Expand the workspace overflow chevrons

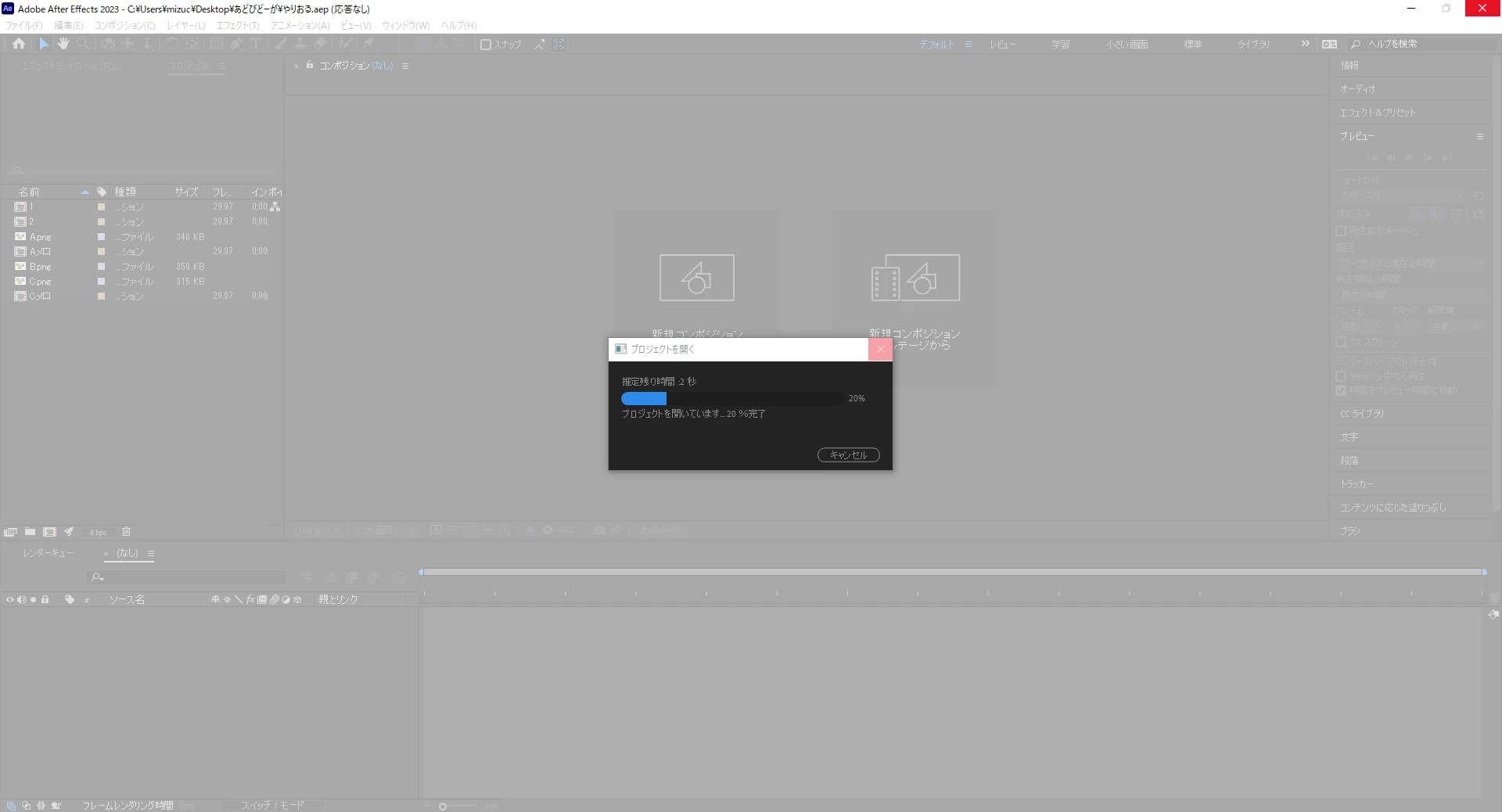coord(1305,44)
